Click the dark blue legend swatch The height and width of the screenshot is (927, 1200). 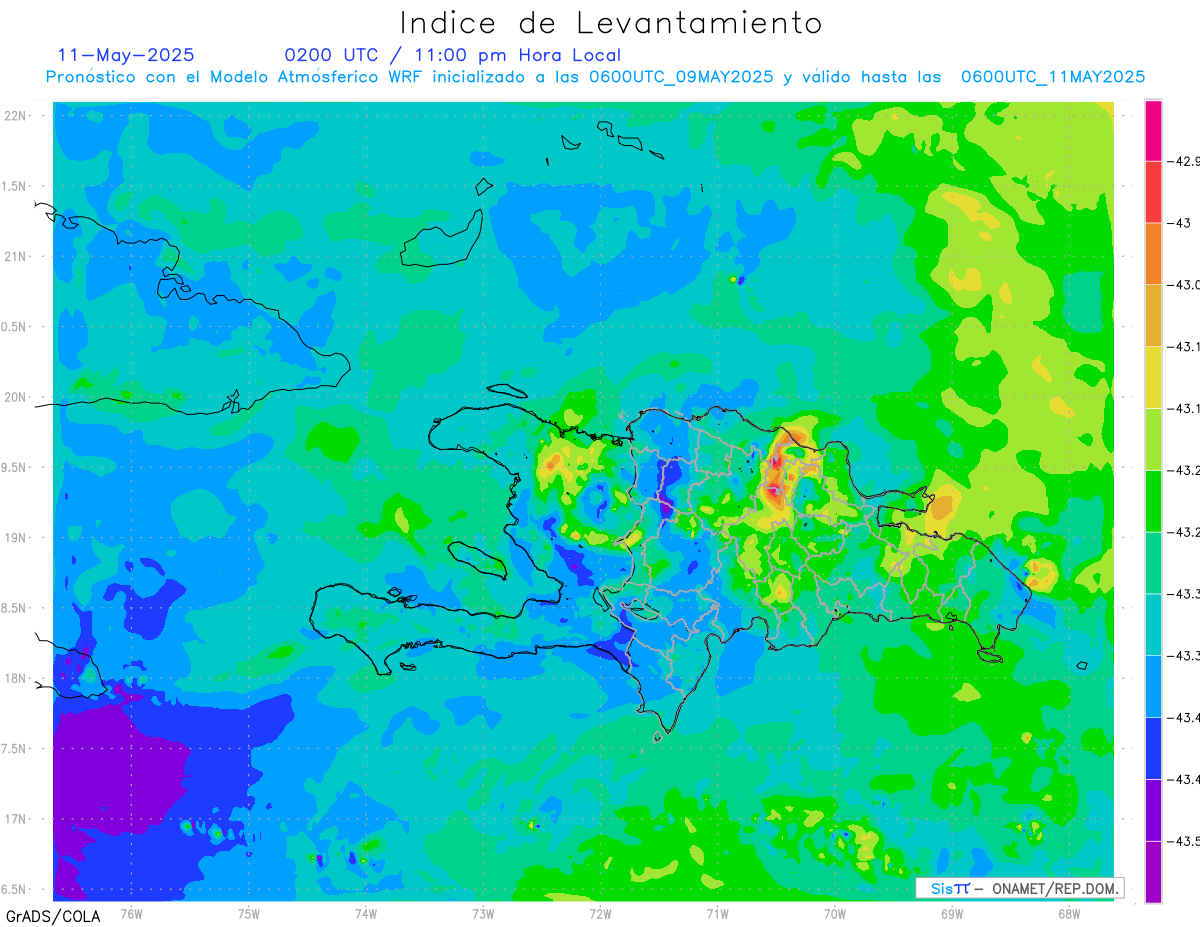[x=1153, y=748]
